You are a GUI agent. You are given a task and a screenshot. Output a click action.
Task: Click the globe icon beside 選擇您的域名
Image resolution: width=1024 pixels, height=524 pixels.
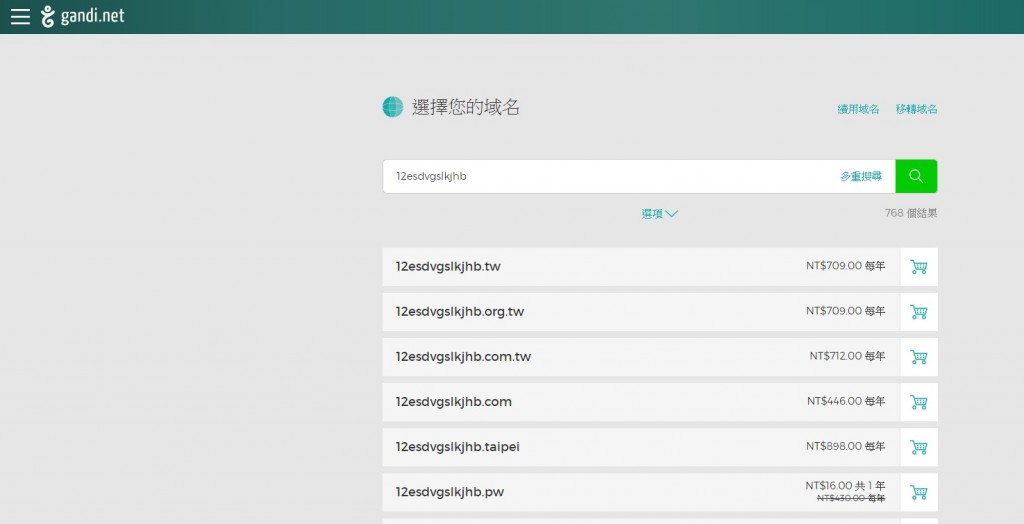coord(392,106)
